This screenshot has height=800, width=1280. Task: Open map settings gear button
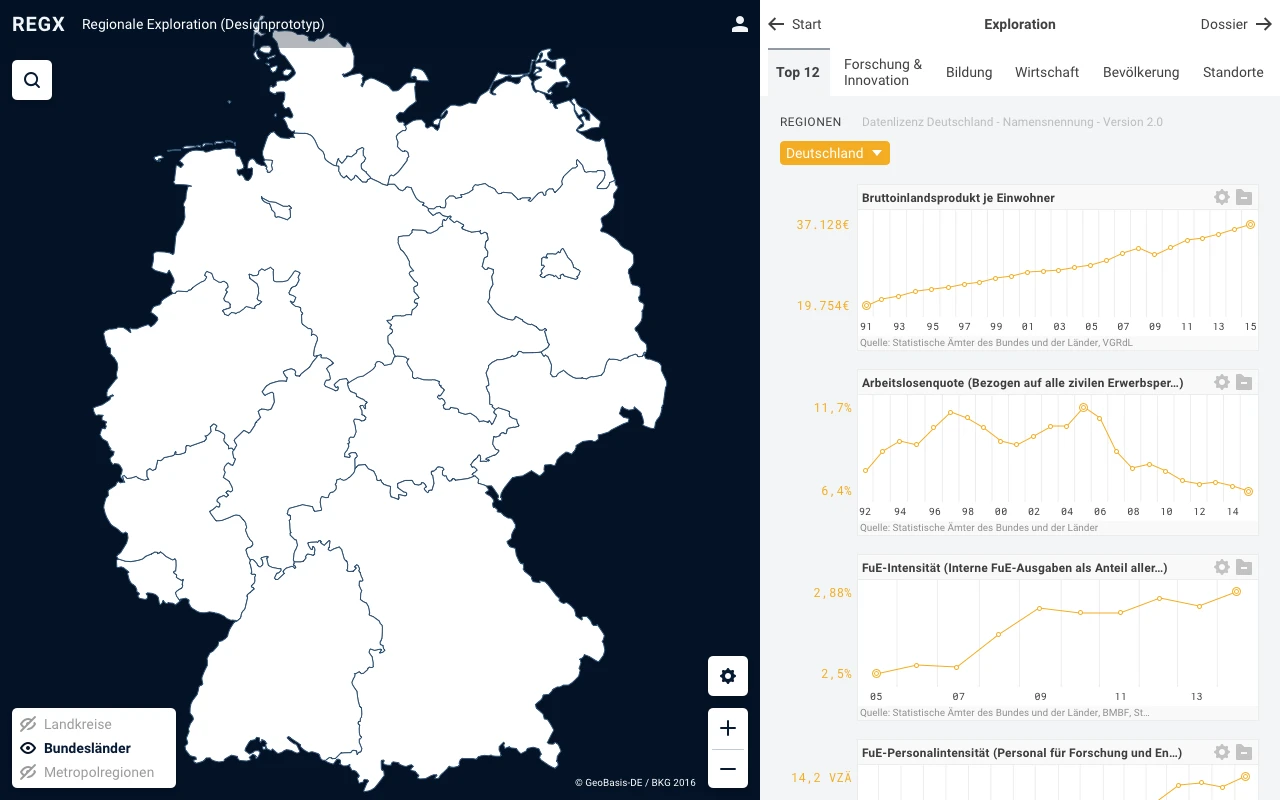tap(728, 676)
